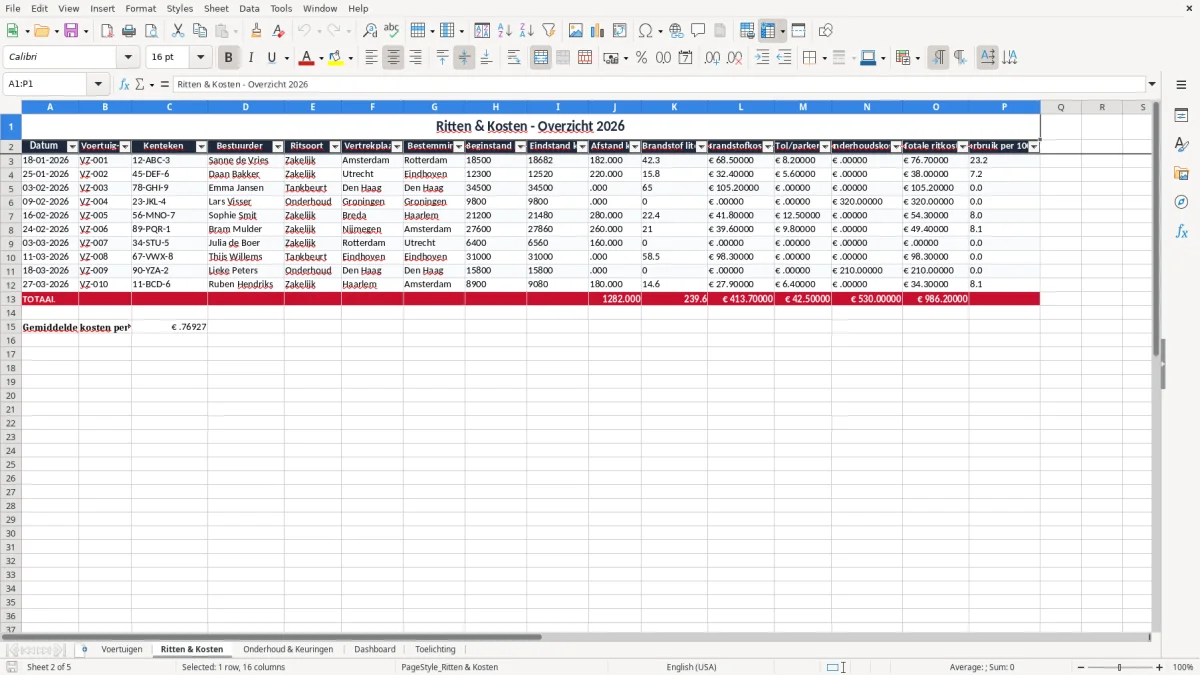Click the yellow background color swatch
The image size is (1200, 675).
point(335,58)
